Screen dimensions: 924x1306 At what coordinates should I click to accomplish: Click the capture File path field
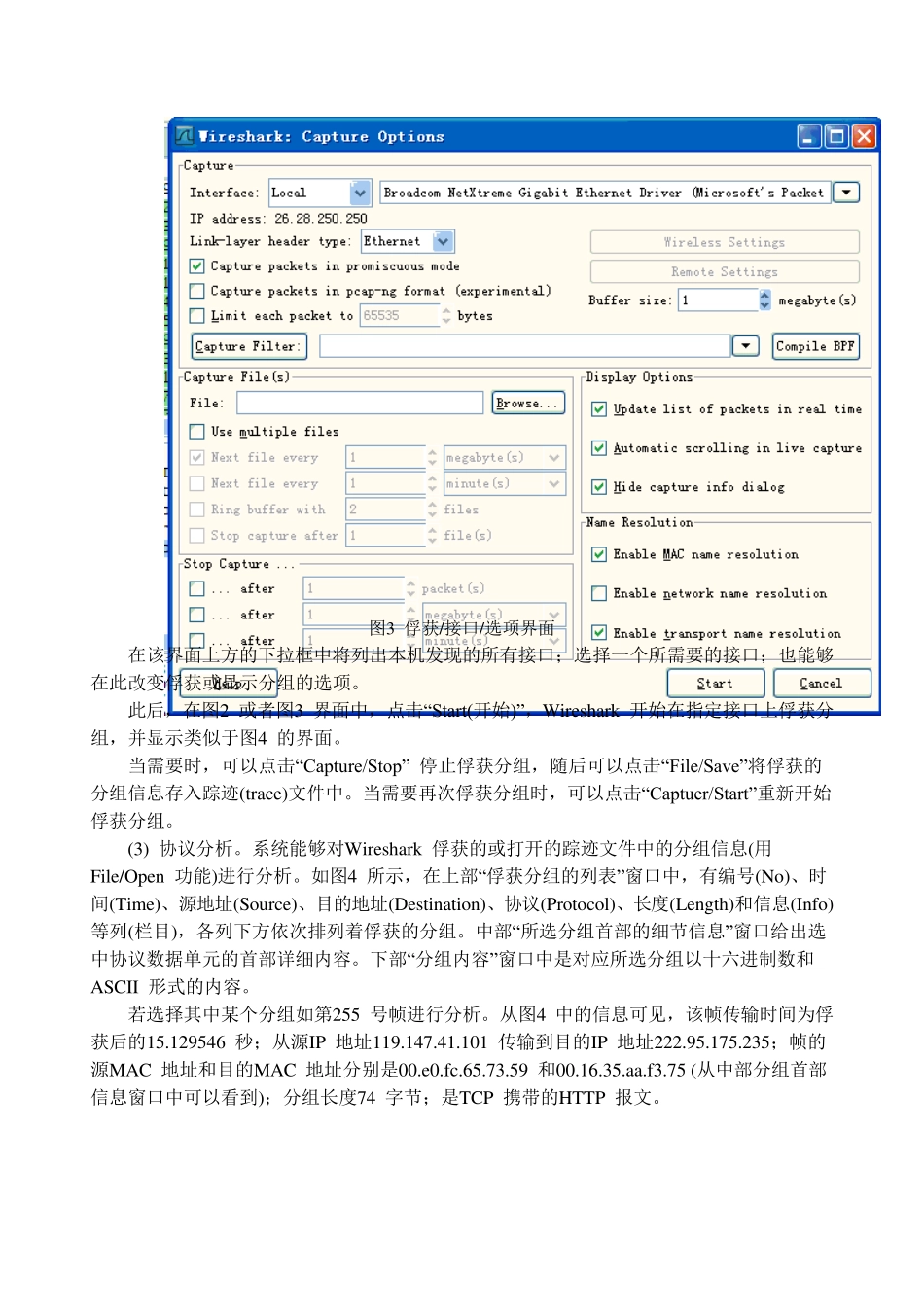(360, 403)
